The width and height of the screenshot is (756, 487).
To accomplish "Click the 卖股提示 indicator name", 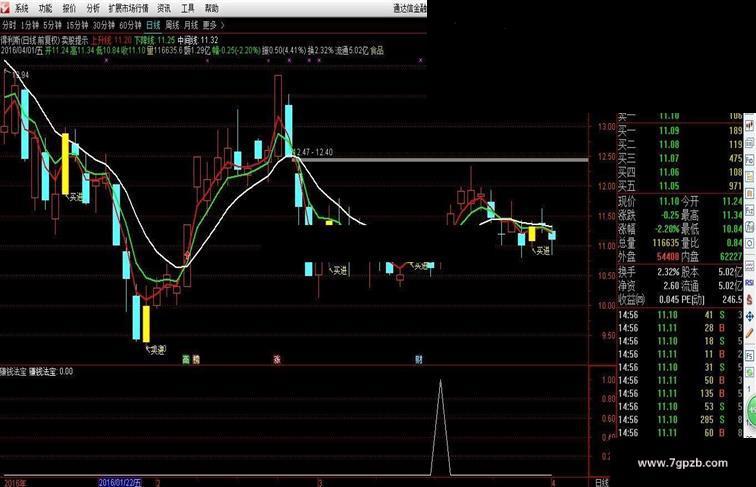I will tap(75, 41).
